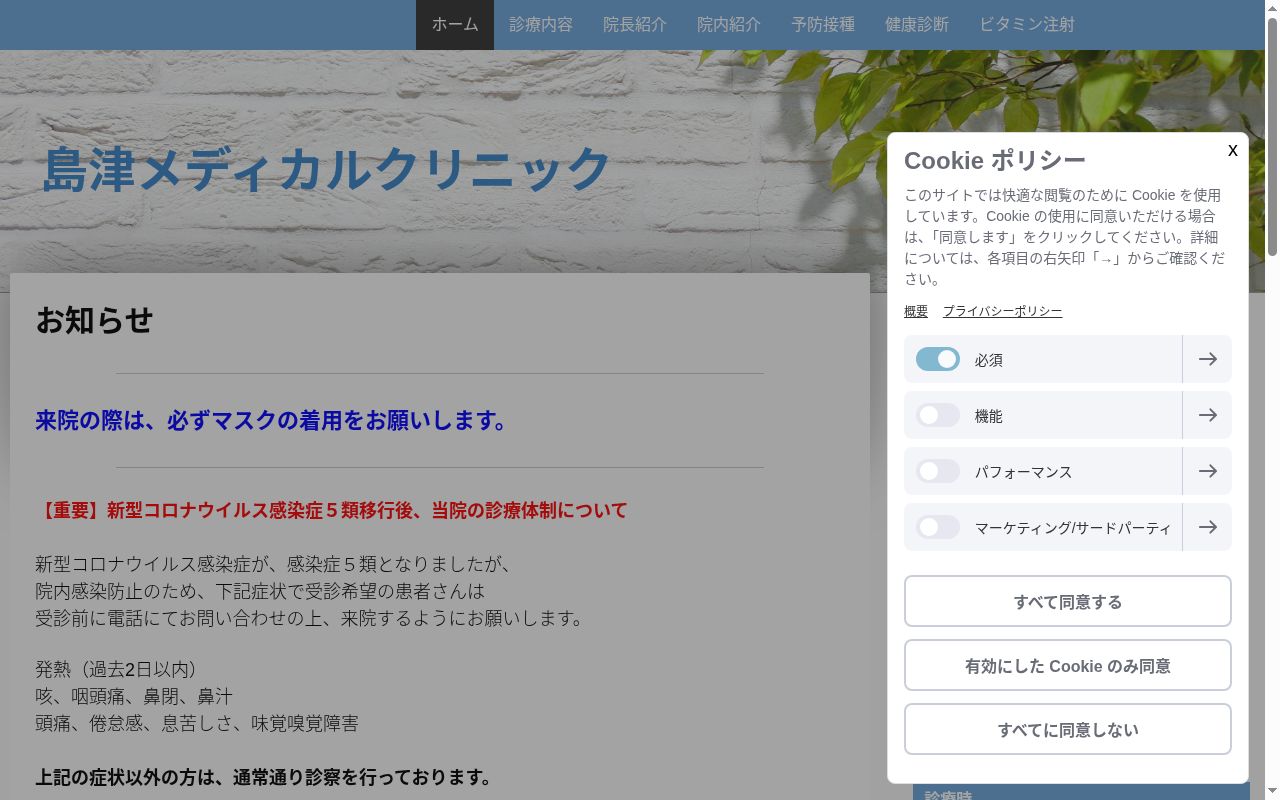Viewport: 1280px width, 800px height.
Task: Close the Cookie policy dialog with the x
Action: pyautogui.click(x=1232, y=150)
